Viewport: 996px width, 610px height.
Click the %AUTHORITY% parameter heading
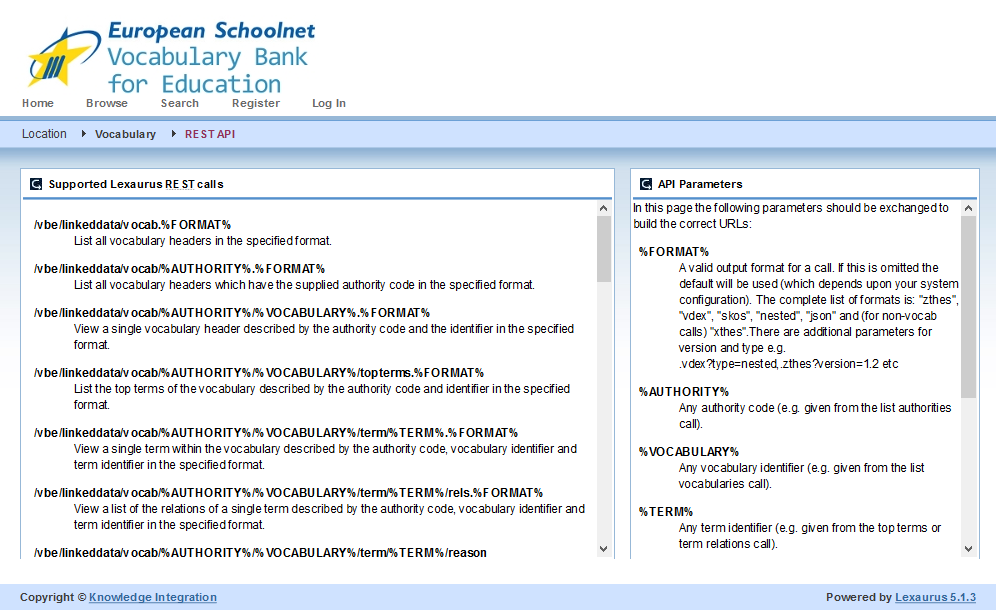pos(684,392)
